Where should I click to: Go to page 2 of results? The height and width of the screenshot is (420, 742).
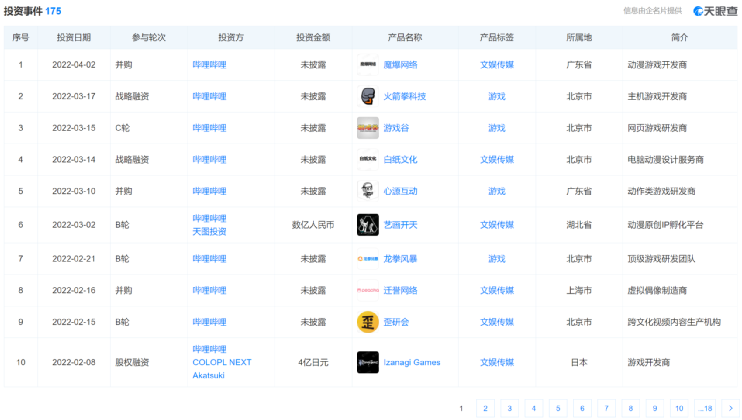click(x=485, y=408)
